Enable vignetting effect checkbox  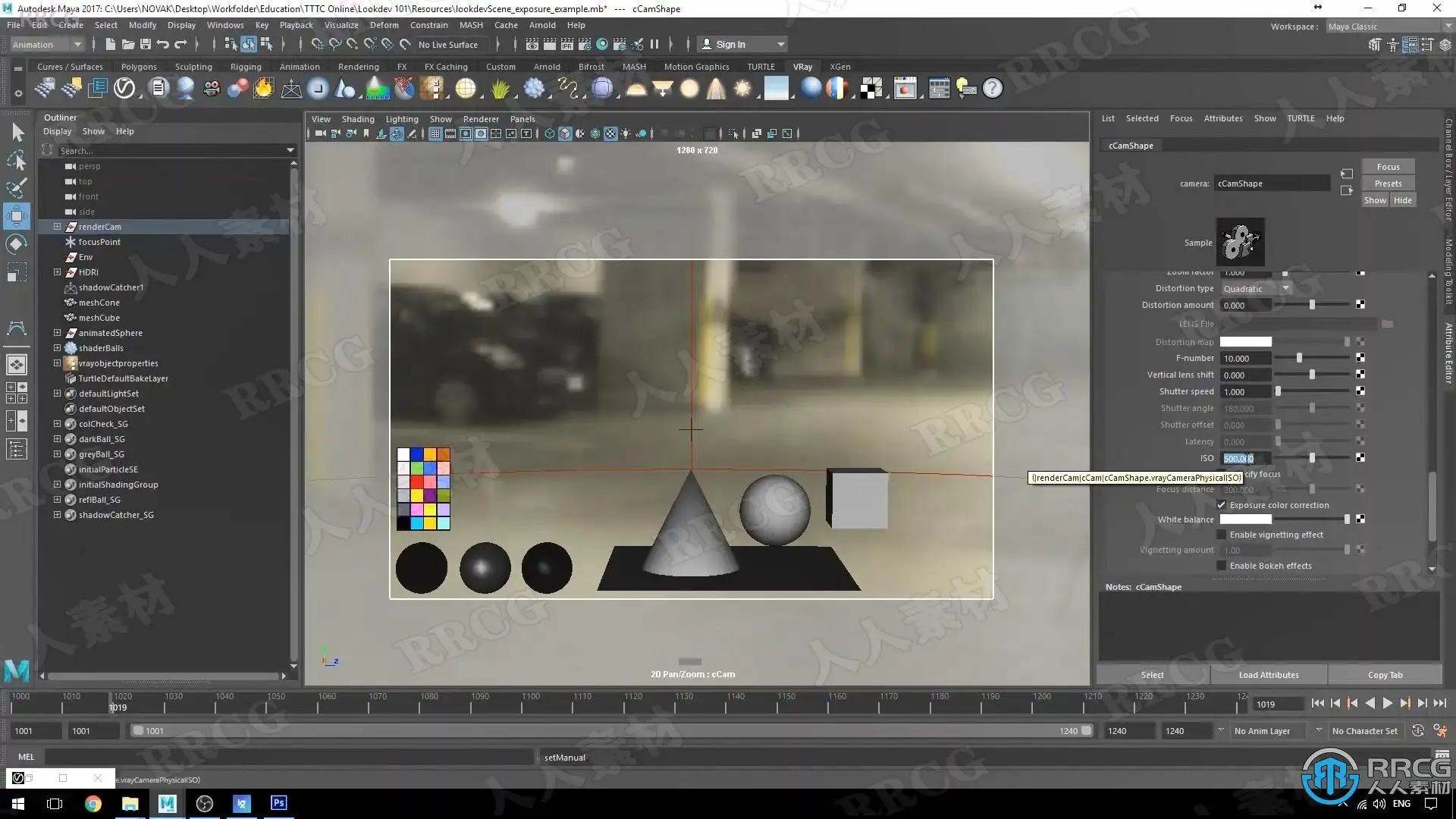tap(1221, 535)
